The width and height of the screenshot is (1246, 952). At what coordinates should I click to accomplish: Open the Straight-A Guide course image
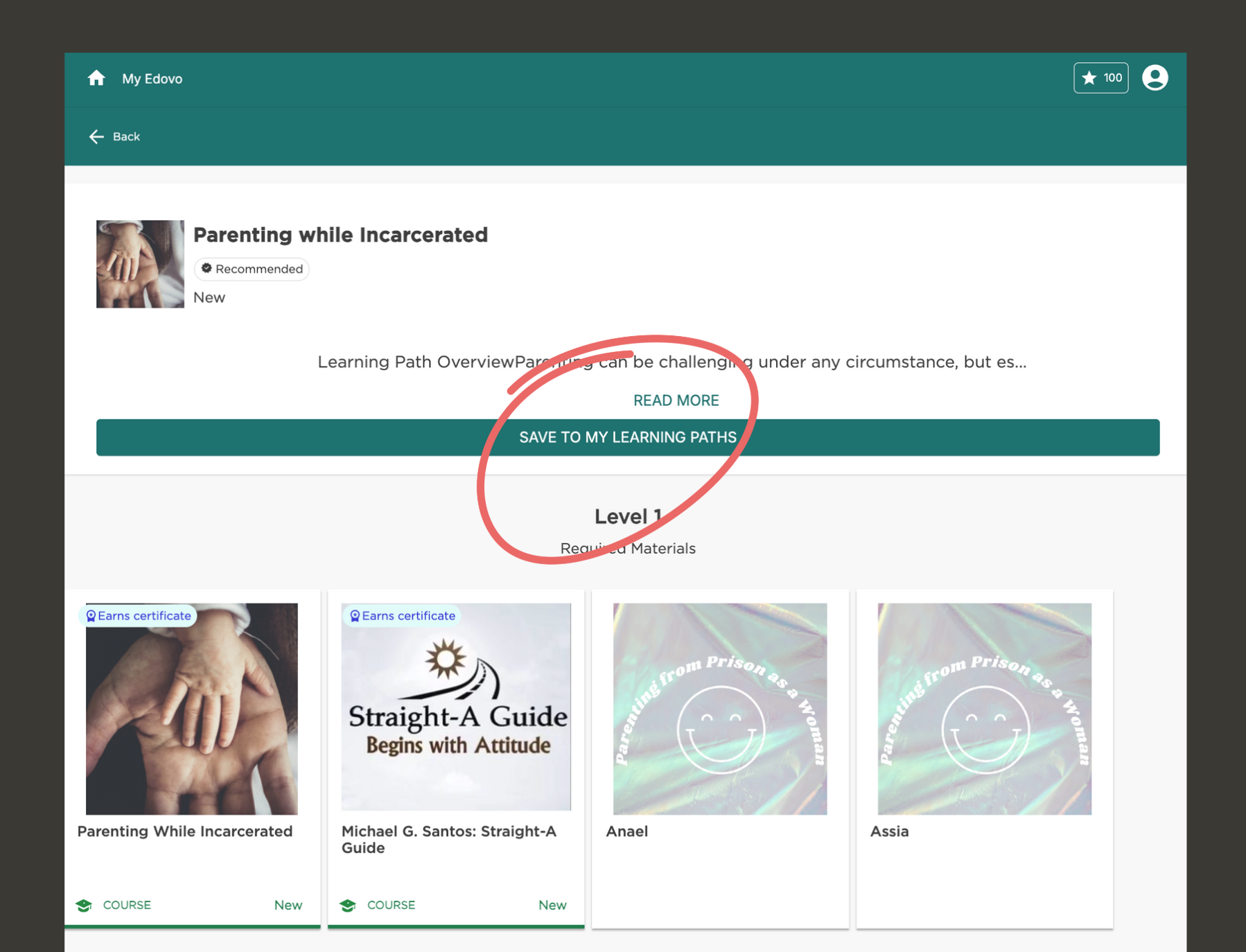click(x=456, y=707)
